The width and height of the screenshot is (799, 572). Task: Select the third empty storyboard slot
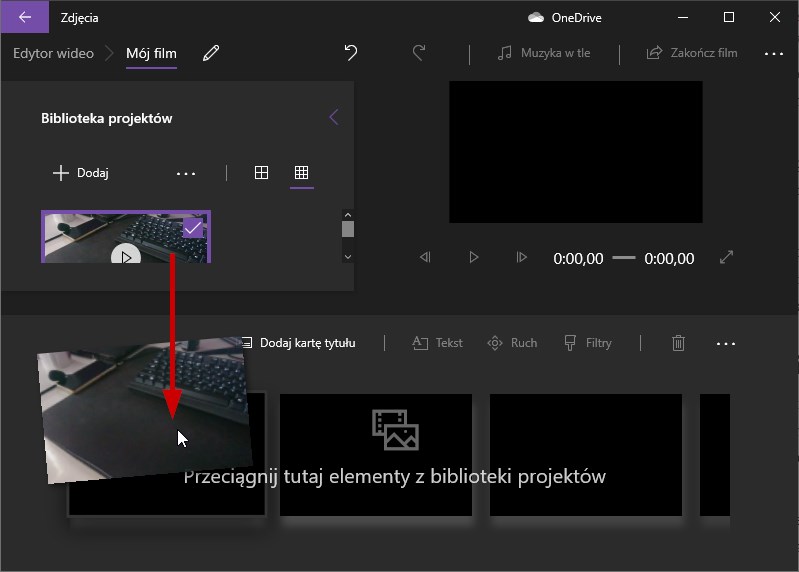coord(586,454)
